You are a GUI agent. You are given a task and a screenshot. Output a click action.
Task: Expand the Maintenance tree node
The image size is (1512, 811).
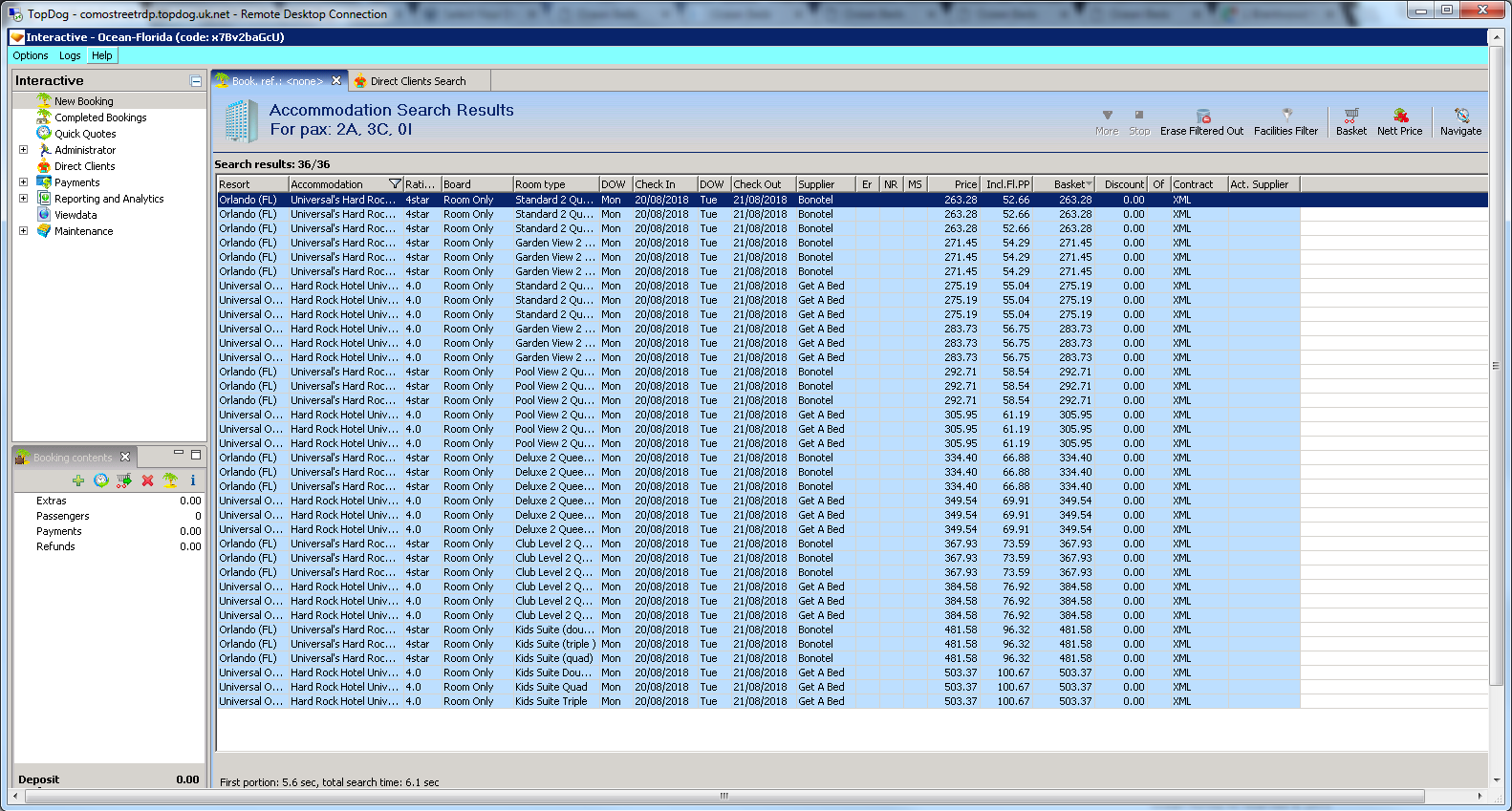click(x=24, y=231)
